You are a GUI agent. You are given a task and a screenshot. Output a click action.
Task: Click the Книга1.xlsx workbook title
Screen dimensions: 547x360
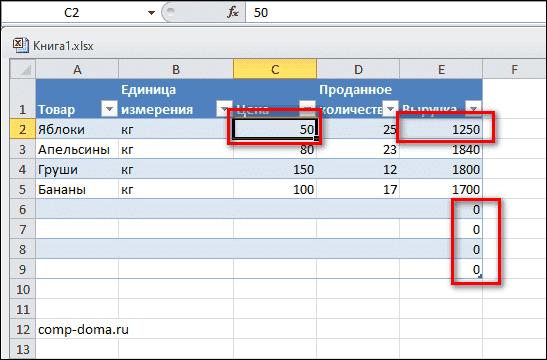(63, 46)
